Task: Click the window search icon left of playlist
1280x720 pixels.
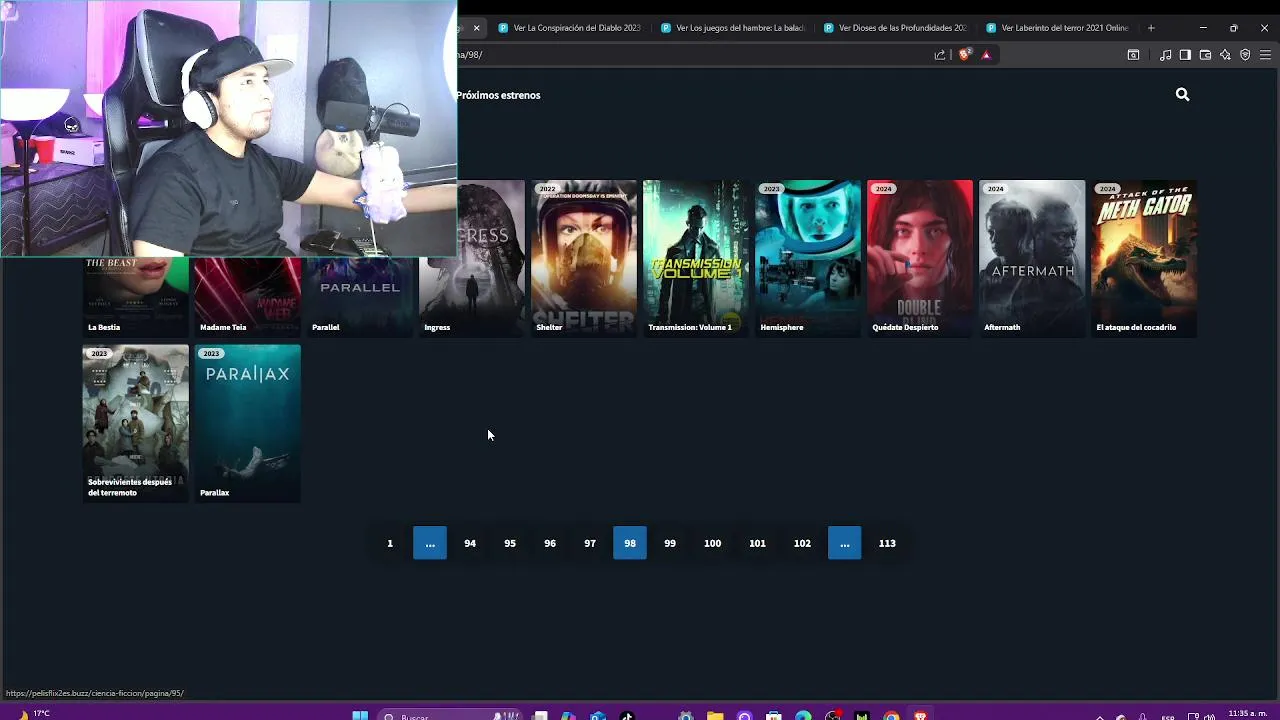Action: click(1133, 55)
